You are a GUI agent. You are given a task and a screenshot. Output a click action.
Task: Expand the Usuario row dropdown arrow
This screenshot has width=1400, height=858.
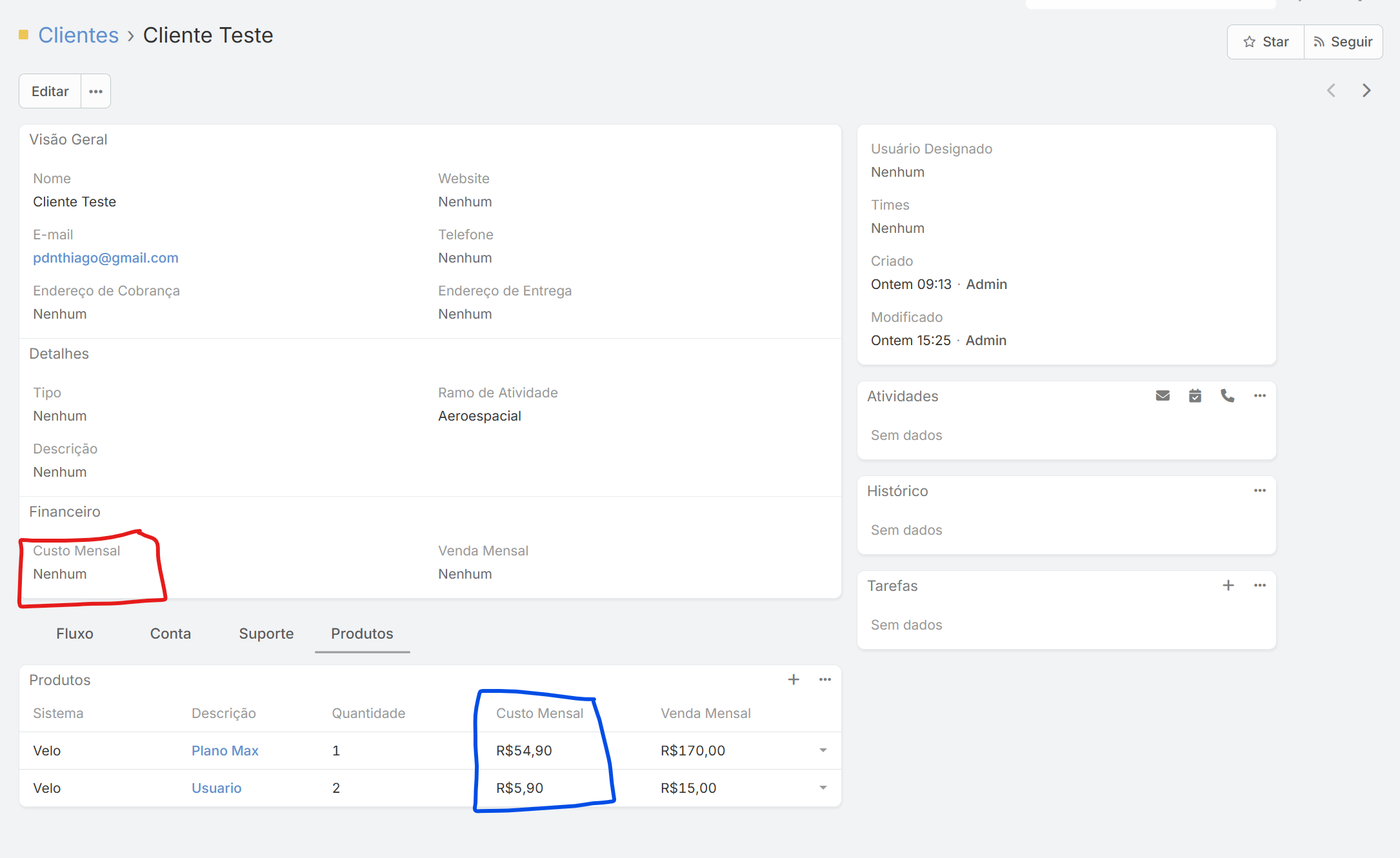(x=823, y=788)
